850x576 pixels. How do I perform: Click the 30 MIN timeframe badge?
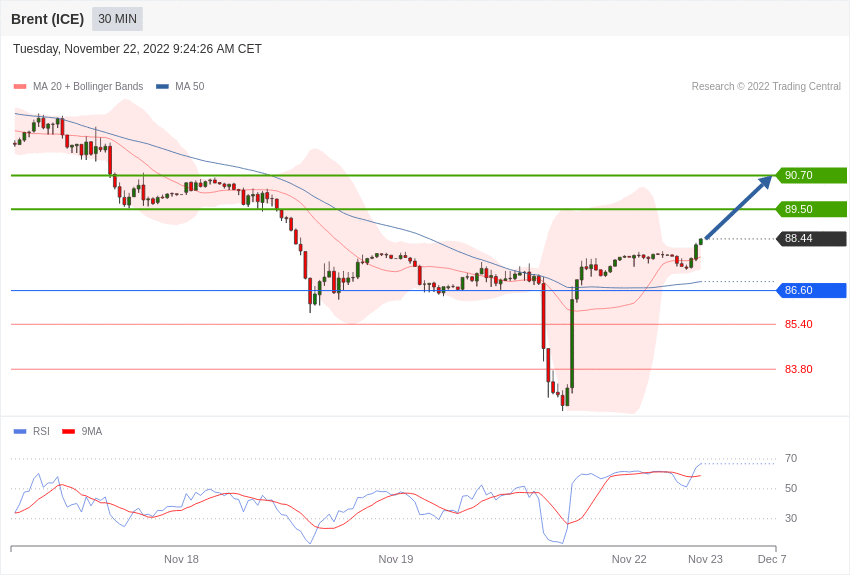[x=117, y=19]
